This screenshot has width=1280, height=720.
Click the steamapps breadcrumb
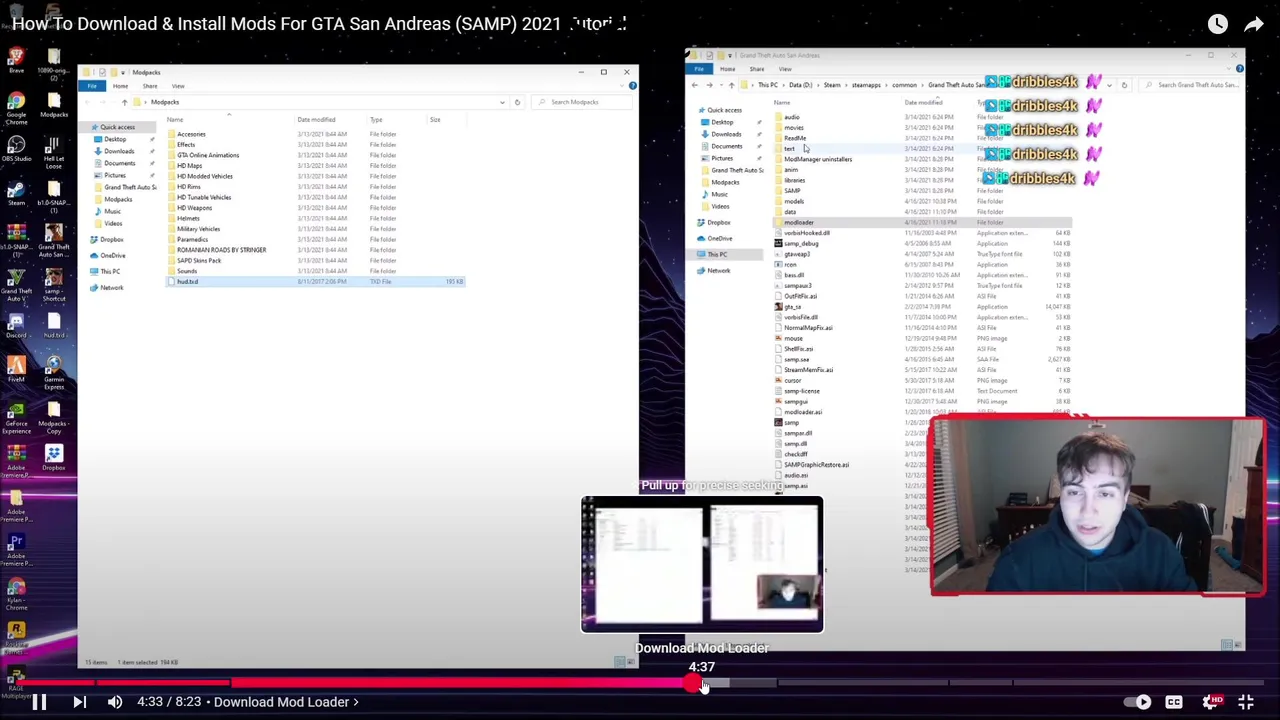pyautogui.click(x=866, y=85)
